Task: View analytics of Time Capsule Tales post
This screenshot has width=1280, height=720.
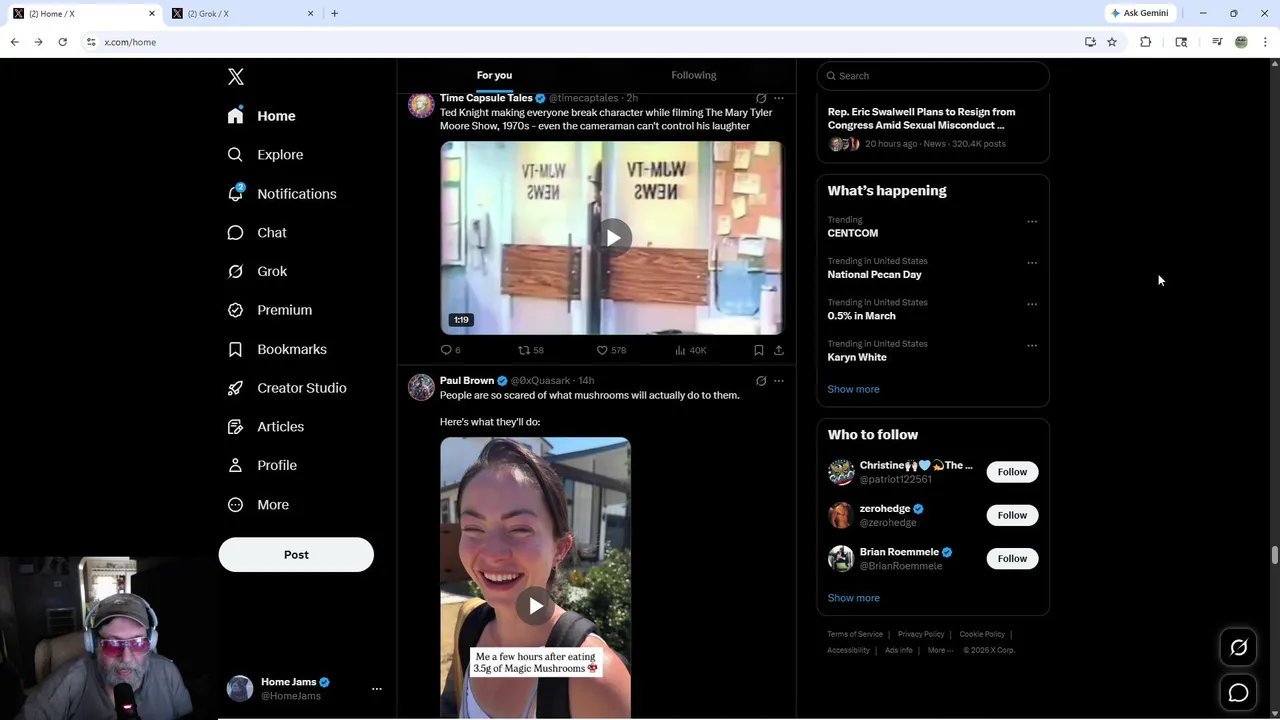Action: click(691, 350)
